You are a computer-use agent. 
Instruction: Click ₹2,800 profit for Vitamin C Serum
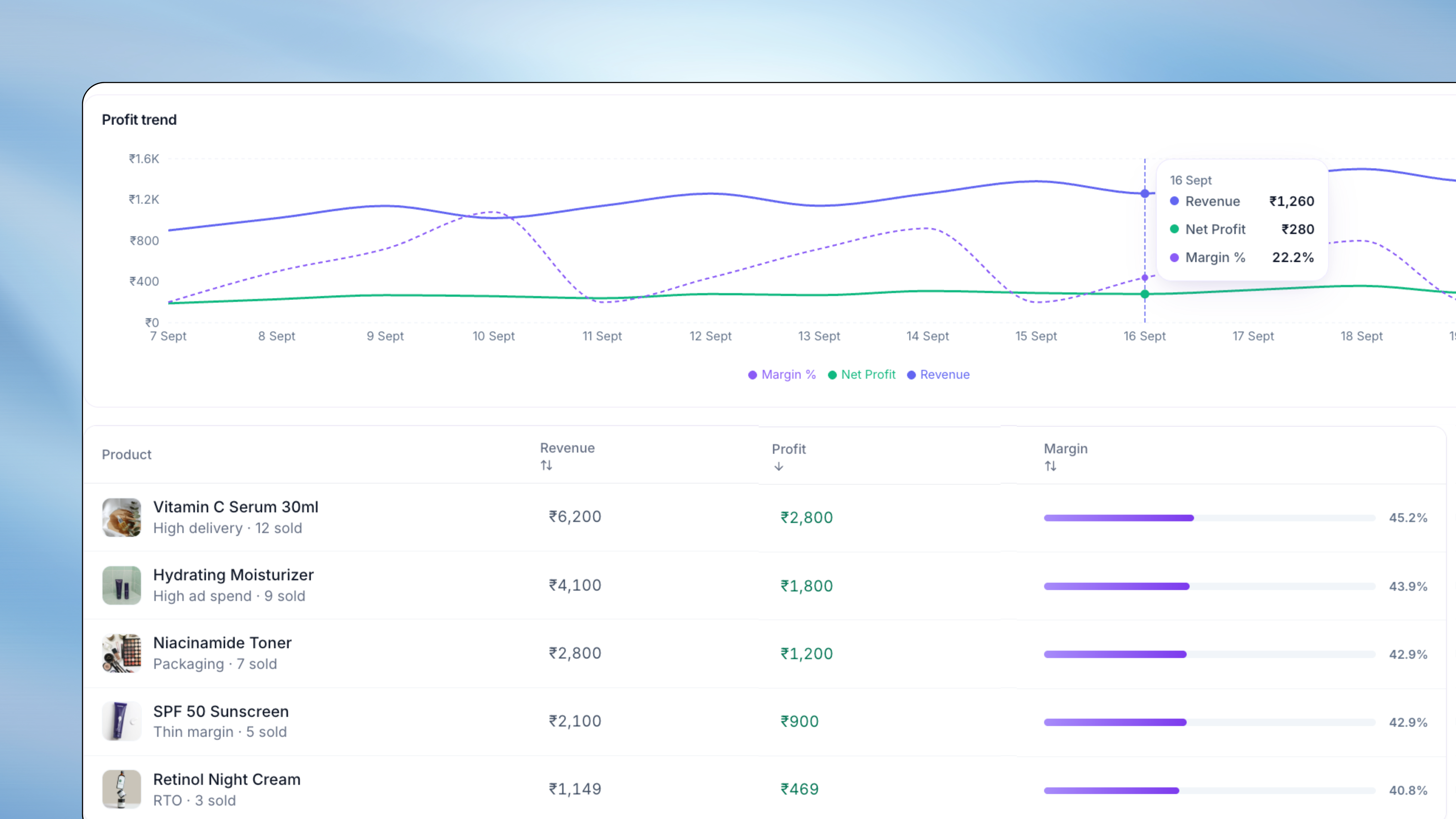coord(807,518)
